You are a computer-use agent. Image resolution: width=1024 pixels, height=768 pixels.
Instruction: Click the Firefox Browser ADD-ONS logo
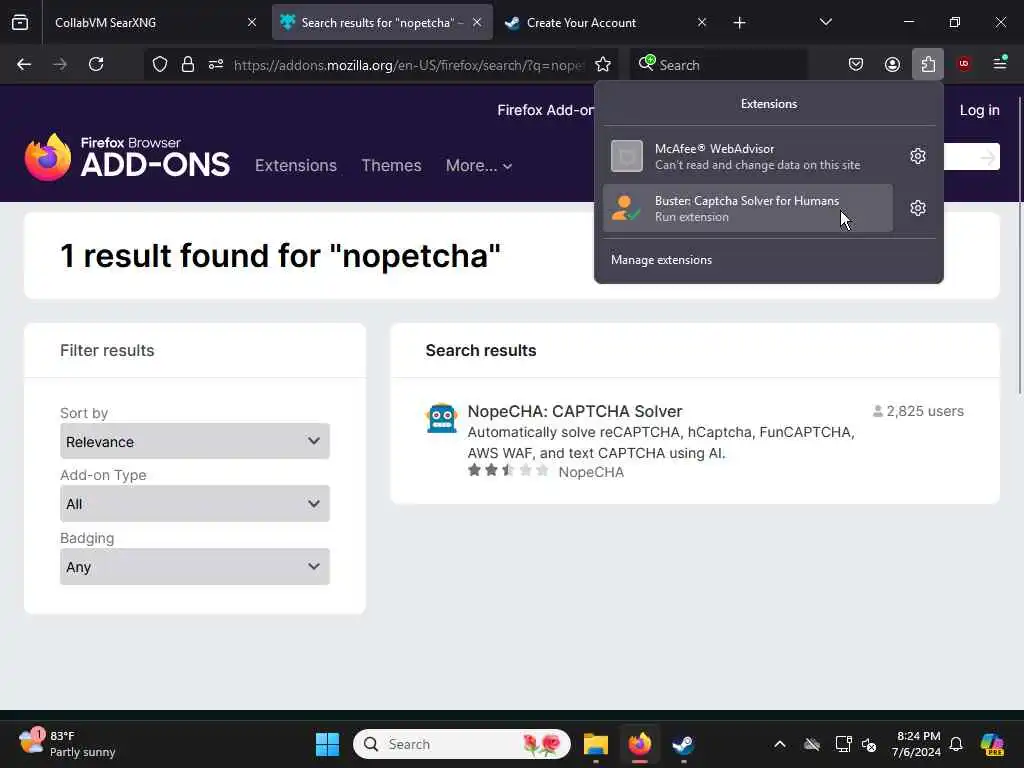pyautogui.click(x=127, y=157)
